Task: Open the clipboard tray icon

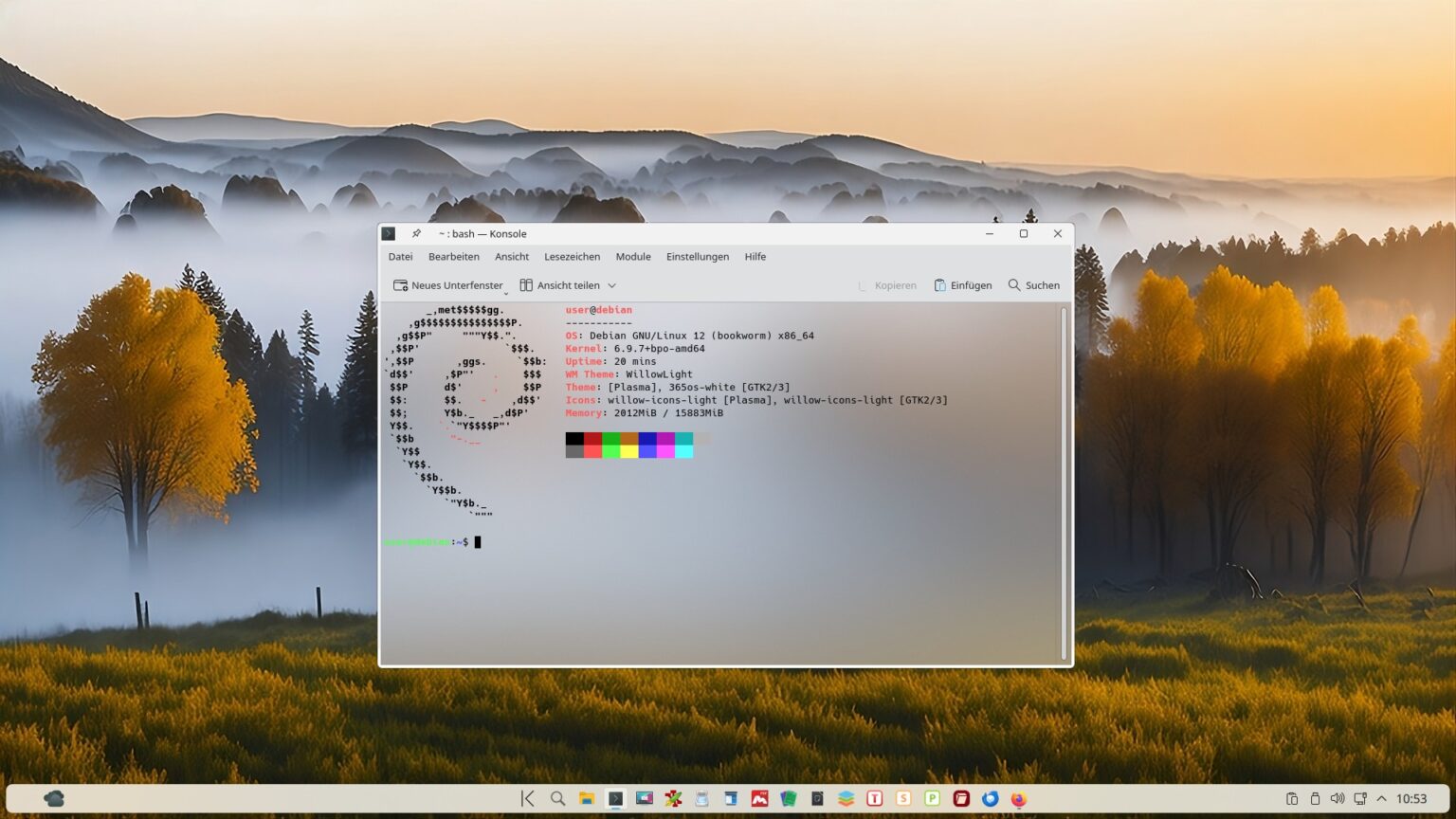Action: (1291, 799)
